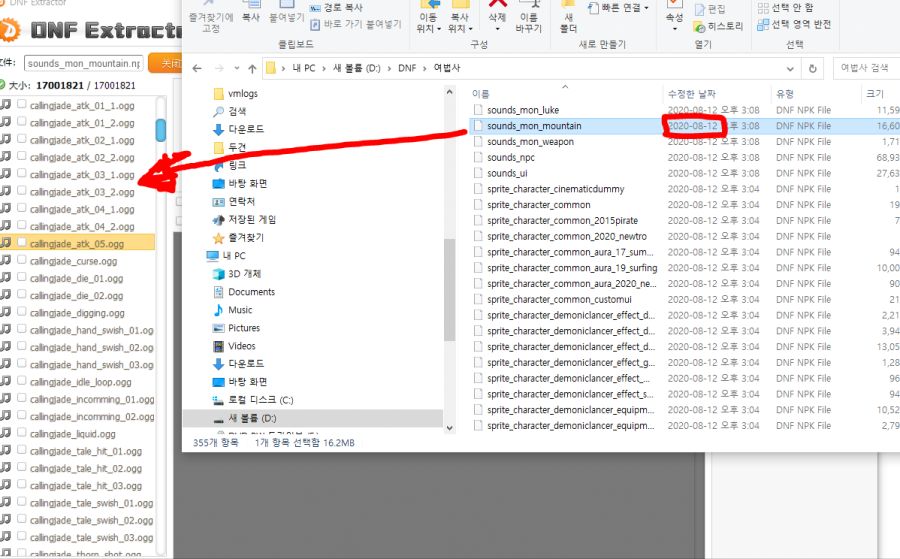
Task: Select the sounds_ui file
Action: pyautogui.click(x=507, y=173)
